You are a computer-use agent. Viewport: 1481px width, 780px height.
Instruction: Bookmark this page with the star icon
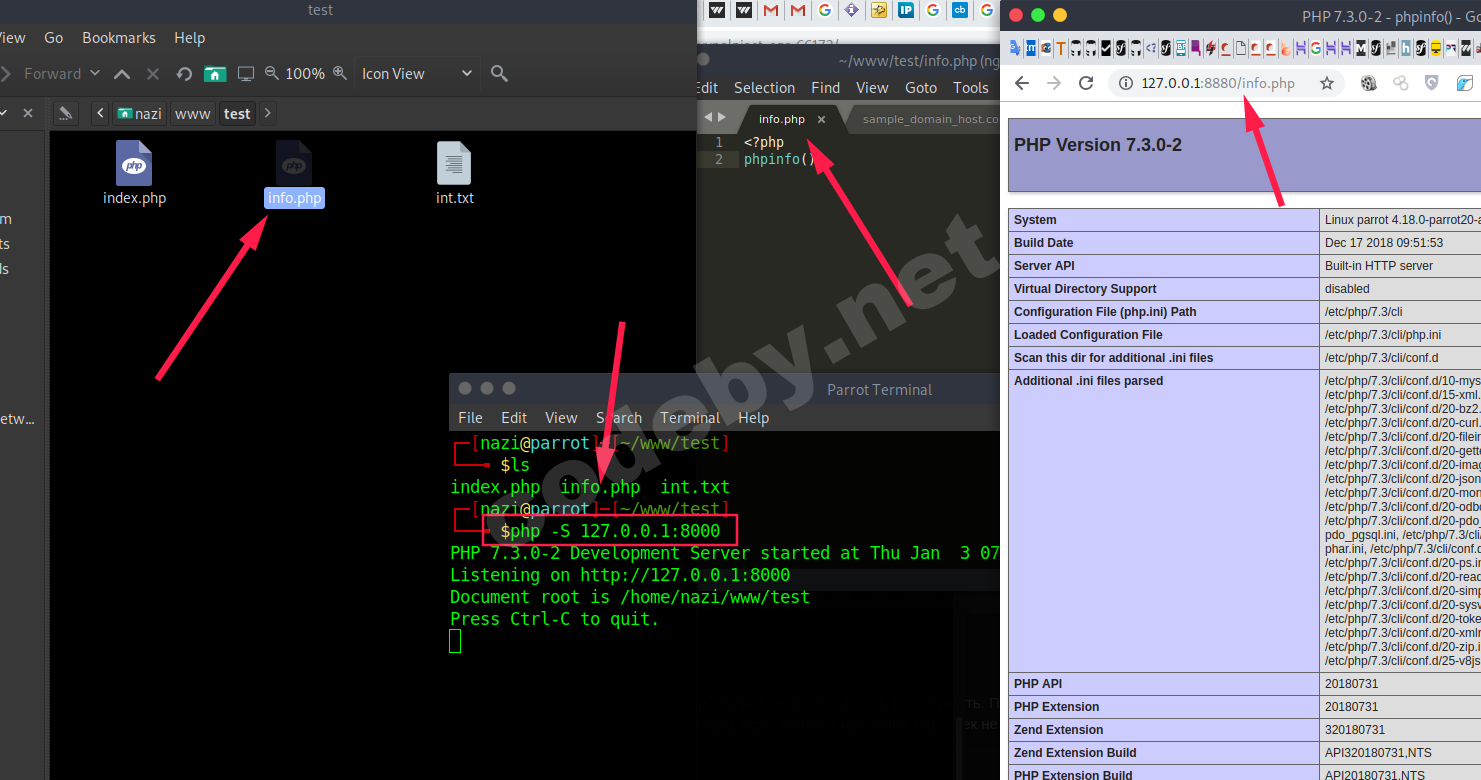coord(1327,83)
